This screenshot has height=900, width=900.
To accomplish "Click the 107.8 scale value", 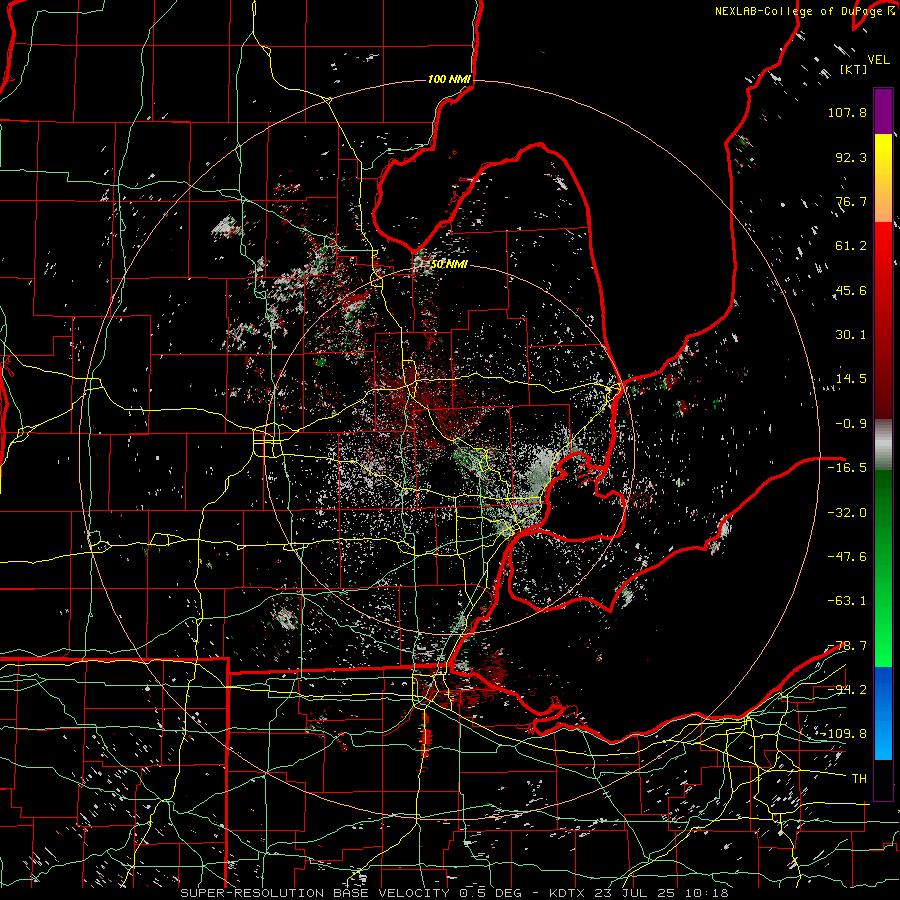I will click(x=847, y=112).
